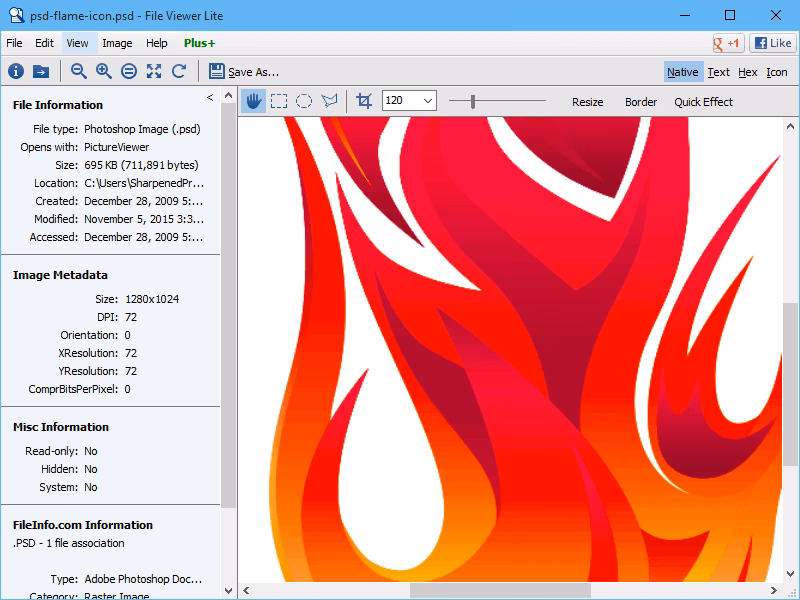
Task: Open the zoom percentage dropdown
Action: (x=428, y=100)
